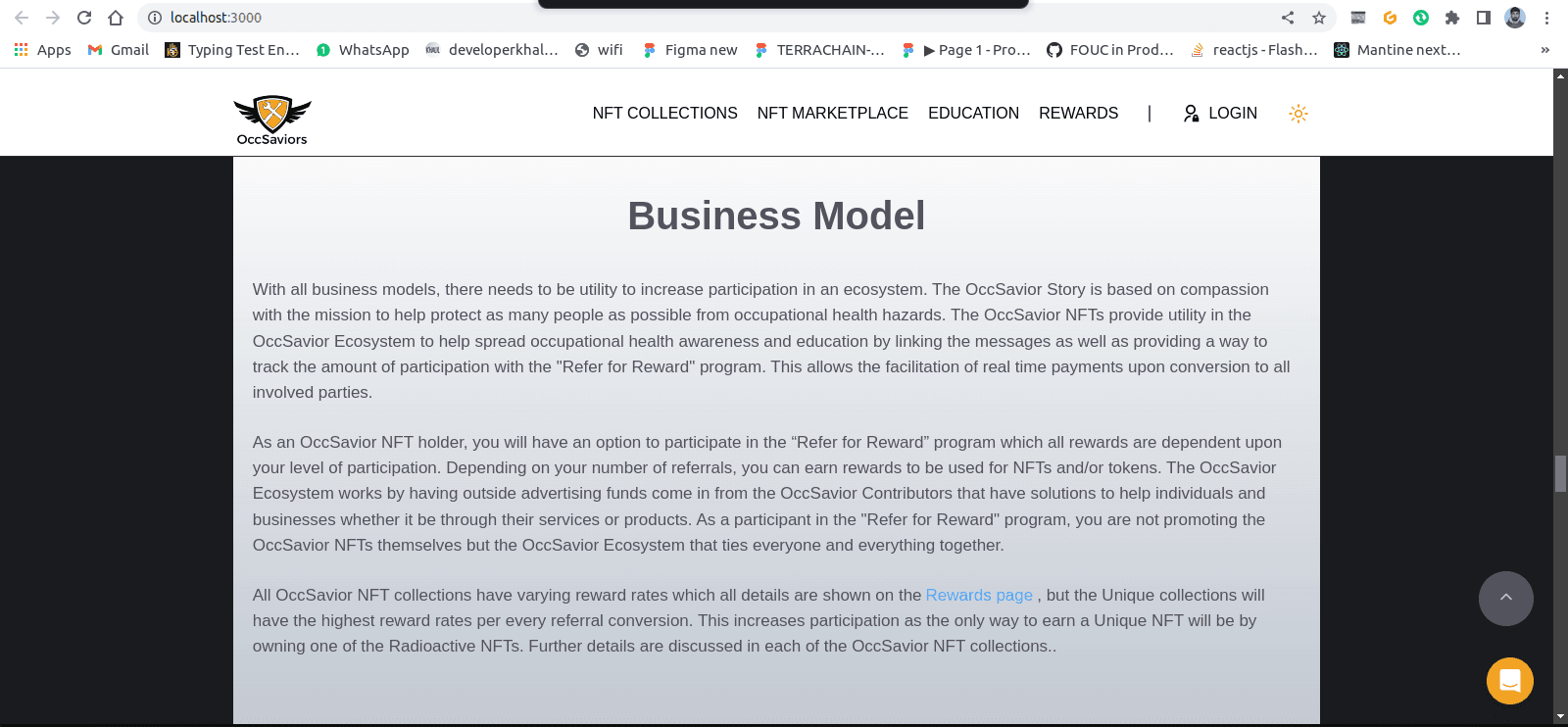Click the orange G extension icon
This screenshot has height=727, width=1568.
[1390, 18]
